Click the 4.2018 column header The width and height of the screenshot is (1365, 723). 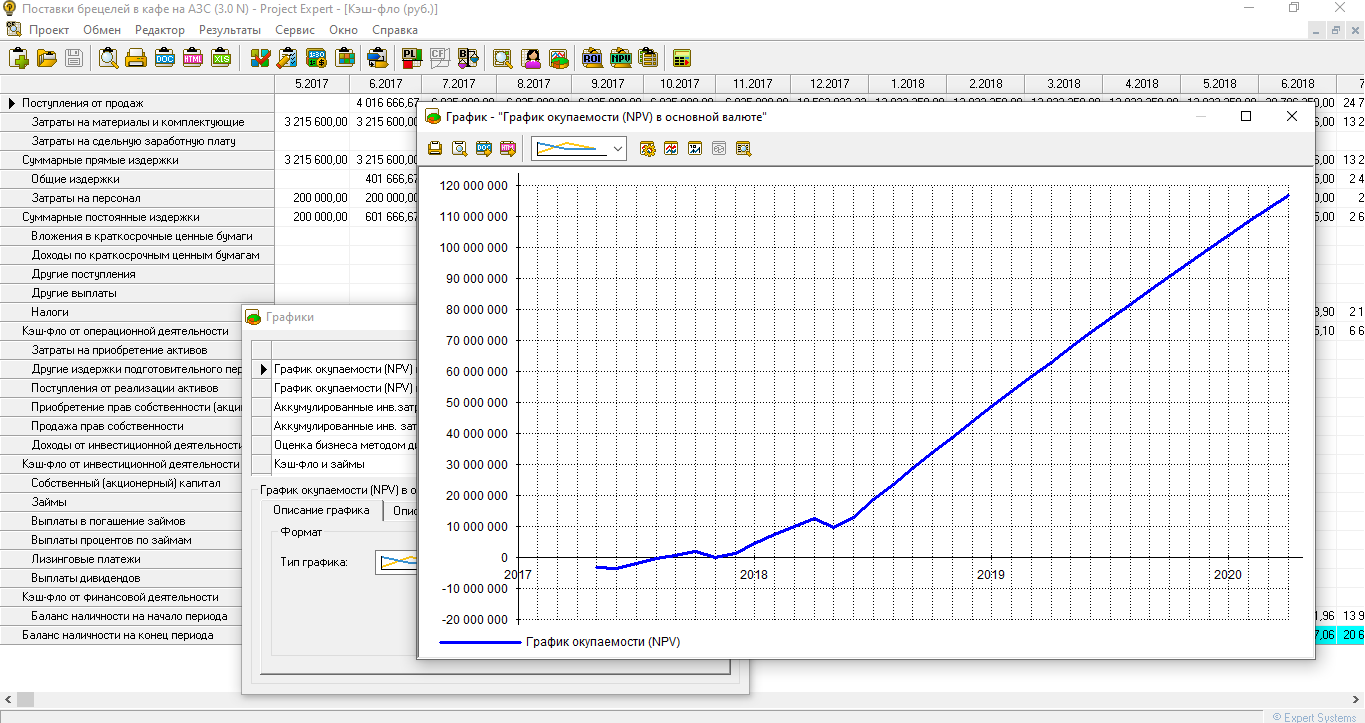point(1141,84)
